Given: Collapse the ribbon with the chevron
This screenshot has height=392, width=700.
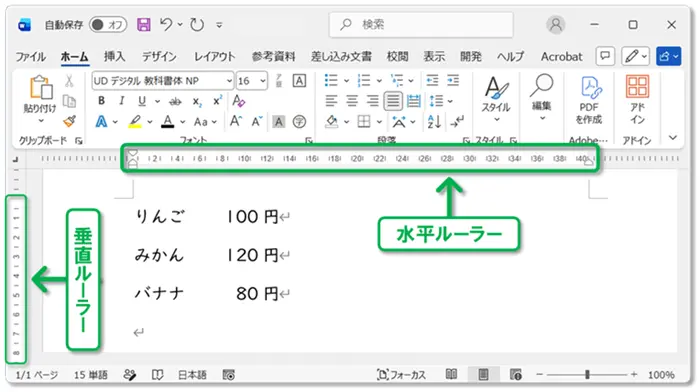Looking at the screenshot, I should click(x=672, y=138).
